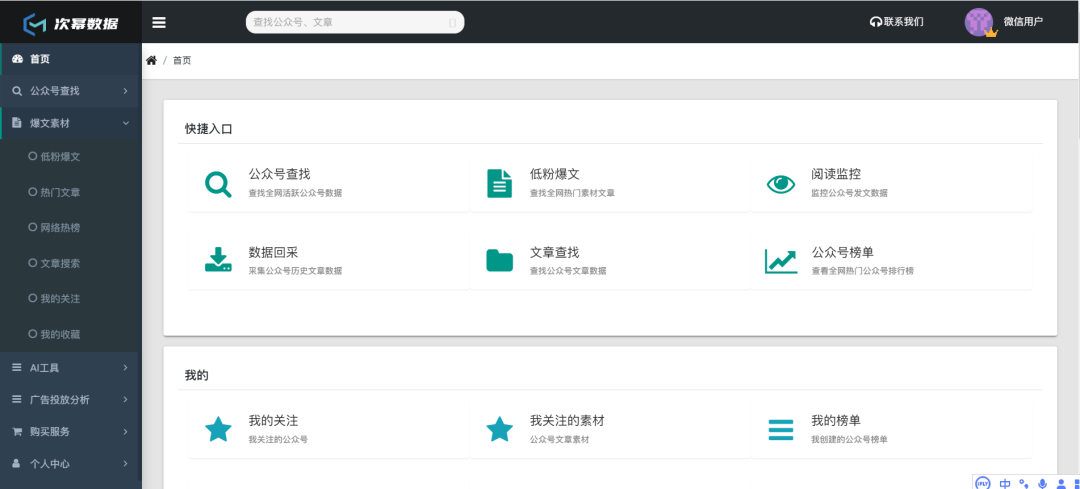Click the search icon next to sidebar 公众号查找
The image size is (1080, 489).
click(17, 91)
